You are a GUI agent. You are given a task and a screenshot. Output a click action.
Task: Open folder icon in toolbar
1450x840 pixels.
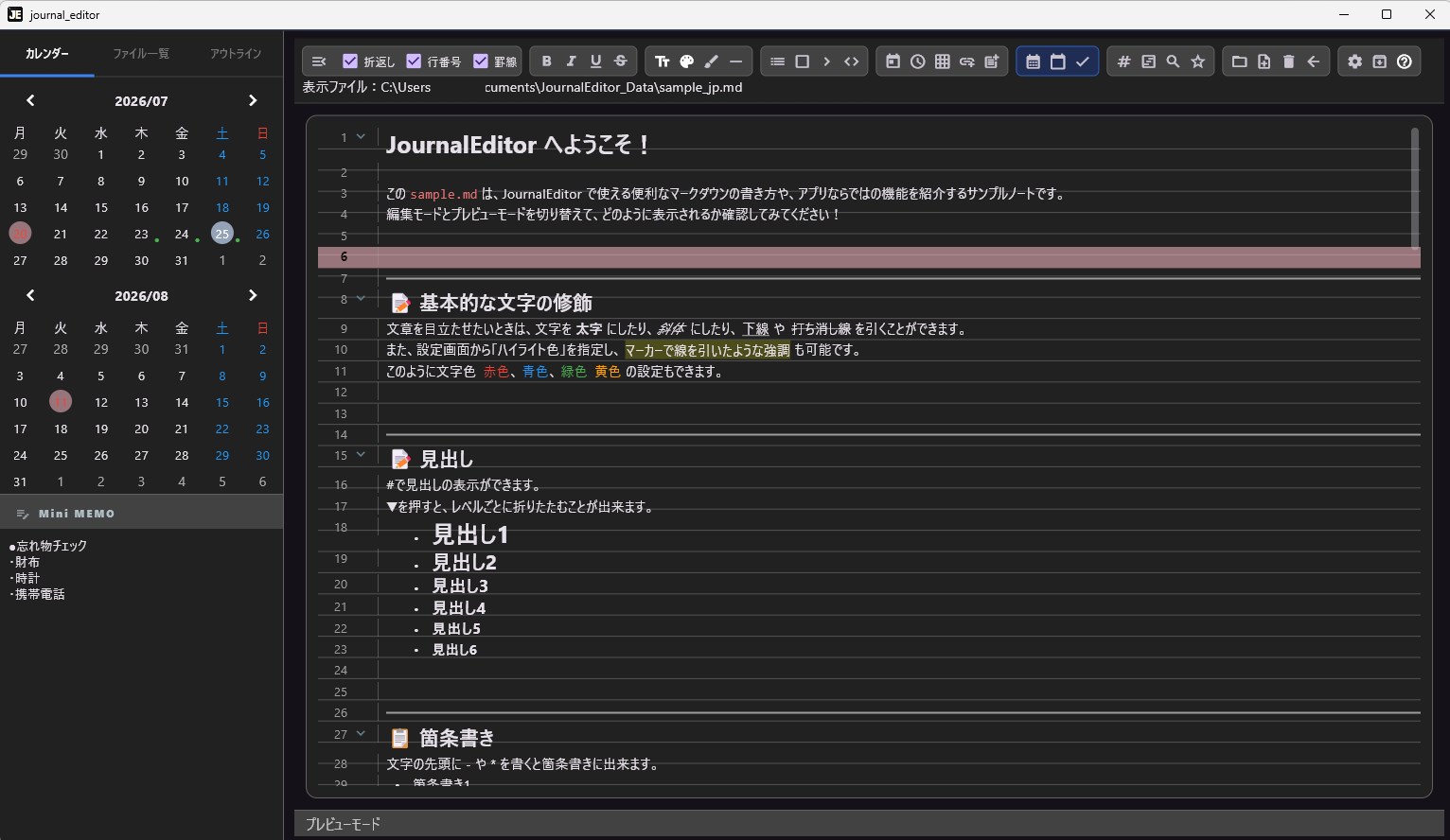click(x=1239, y=61)
